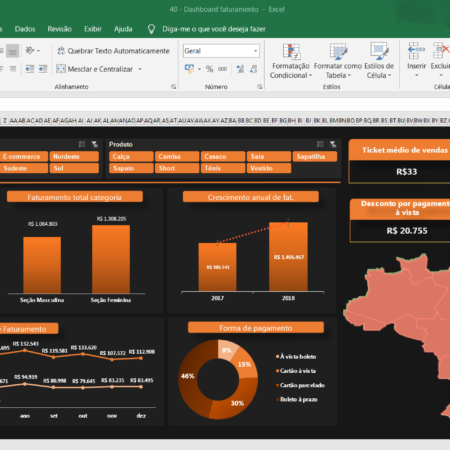The height and width of the screenshot is (450, 450).
Task: Clear filter on region slicer
Action: (x=95, y=144)
